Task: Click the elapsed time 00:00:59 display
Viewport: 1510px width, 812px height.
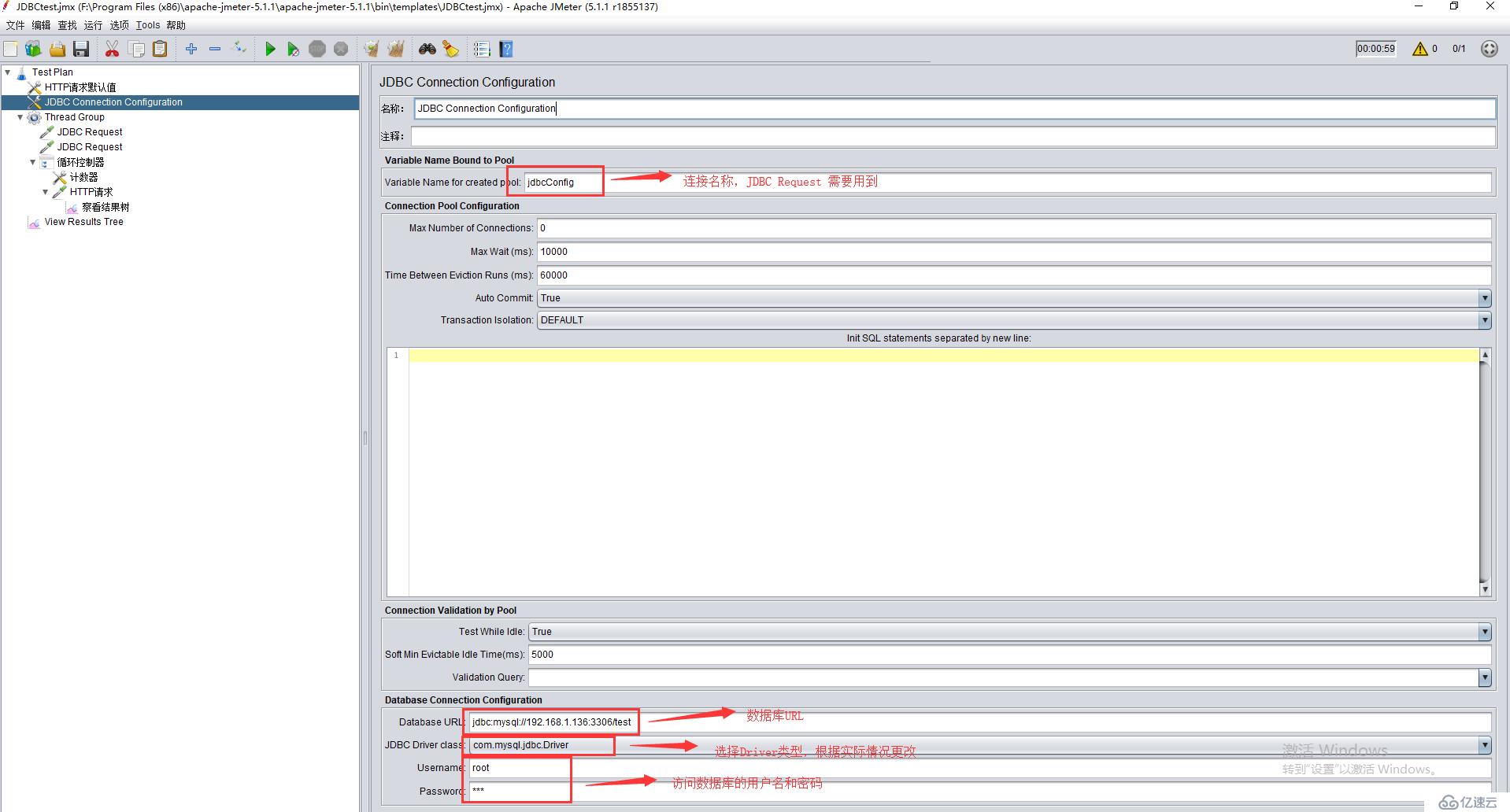Action: click(1375, 49)
